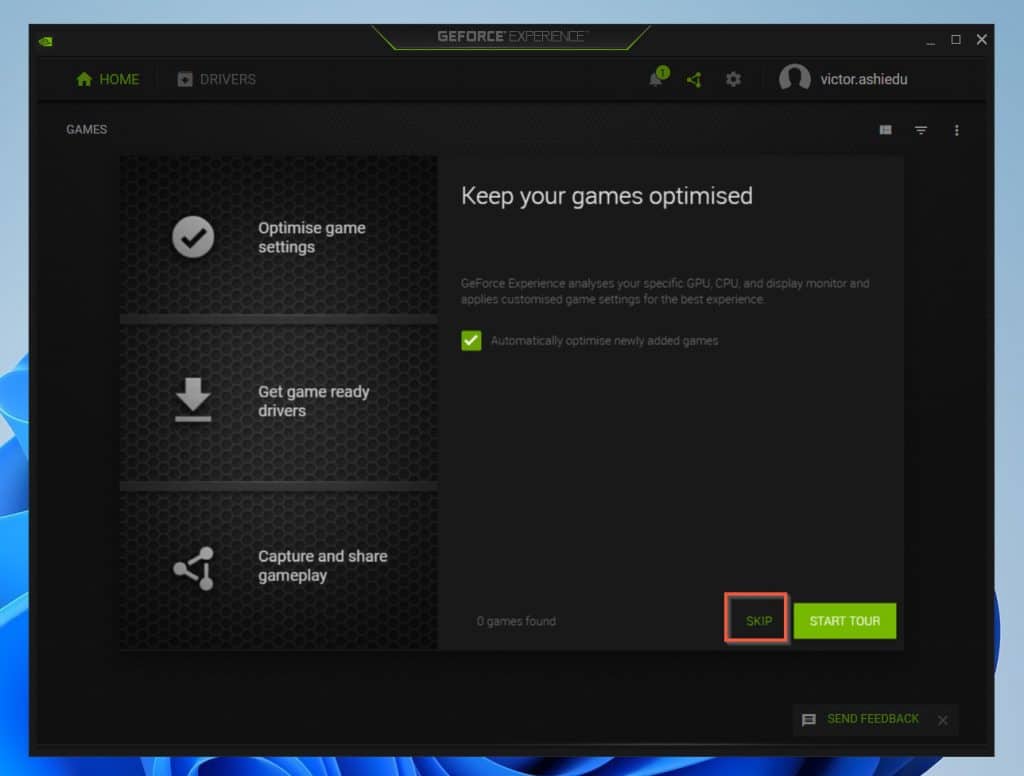This screenshot has width=1024, height=776.
Task: Click the 0 games found text
Action: coord(516,621)
